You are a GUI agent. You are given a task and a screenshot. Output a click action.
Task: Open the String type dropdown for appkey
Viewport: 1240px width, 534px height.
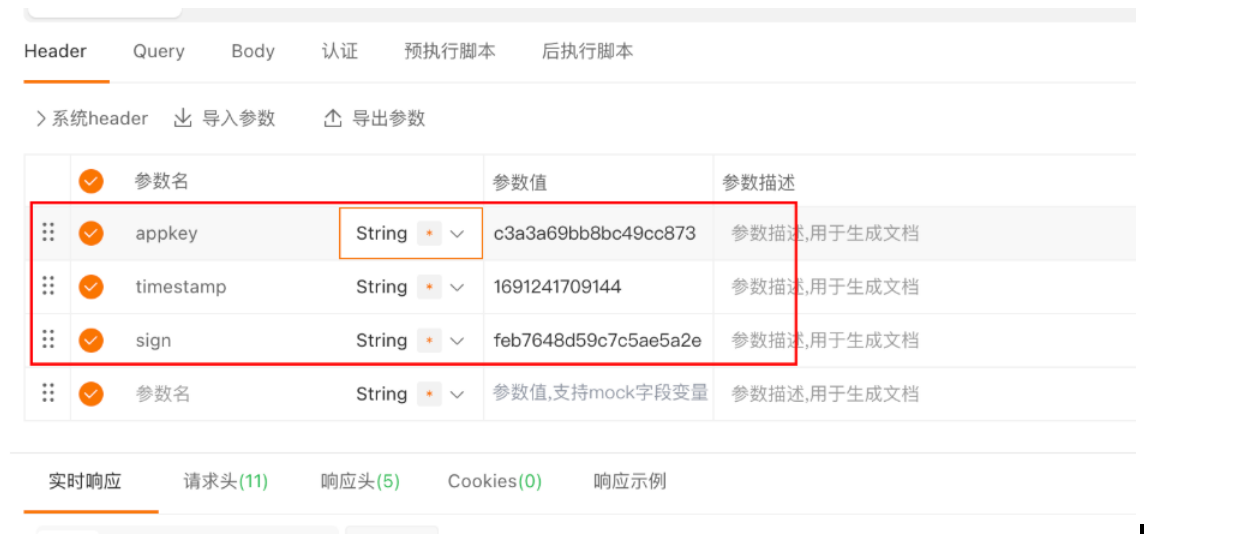[457, 234]
